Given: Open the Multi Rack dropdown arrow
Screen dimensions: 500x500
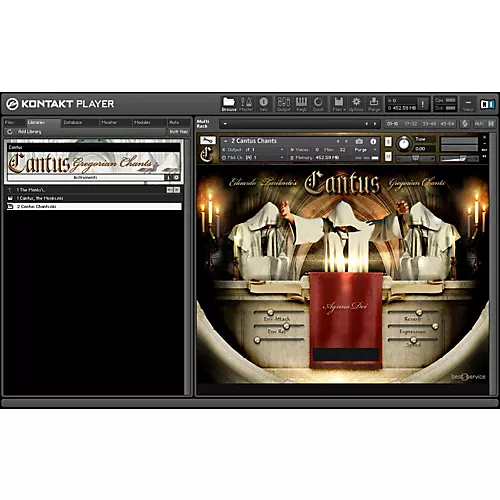Looking at the screenshot, I should pos(225,124).
